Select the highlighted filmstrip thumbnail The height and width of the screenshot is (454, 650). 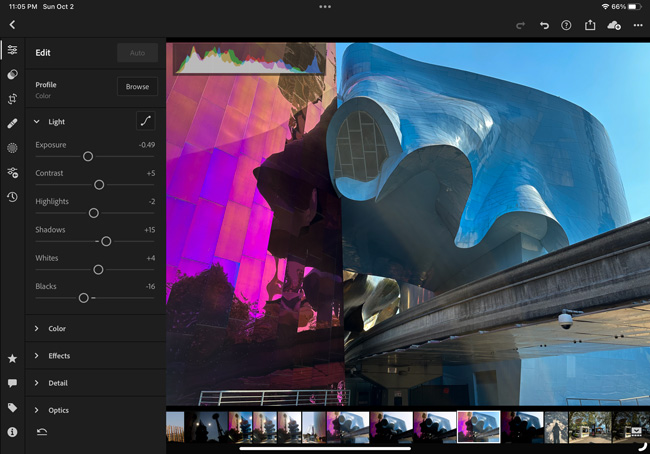pos(478,427)
